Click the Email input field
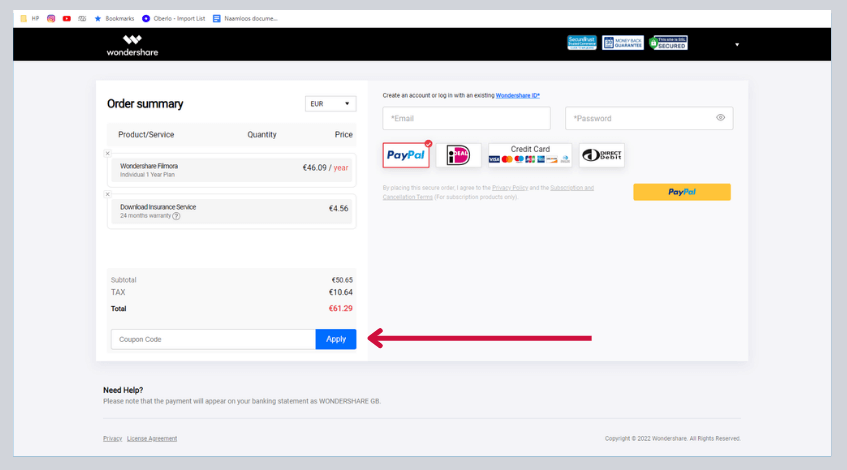The width and height of the screenshot is (847, 470). coord(466,118)
